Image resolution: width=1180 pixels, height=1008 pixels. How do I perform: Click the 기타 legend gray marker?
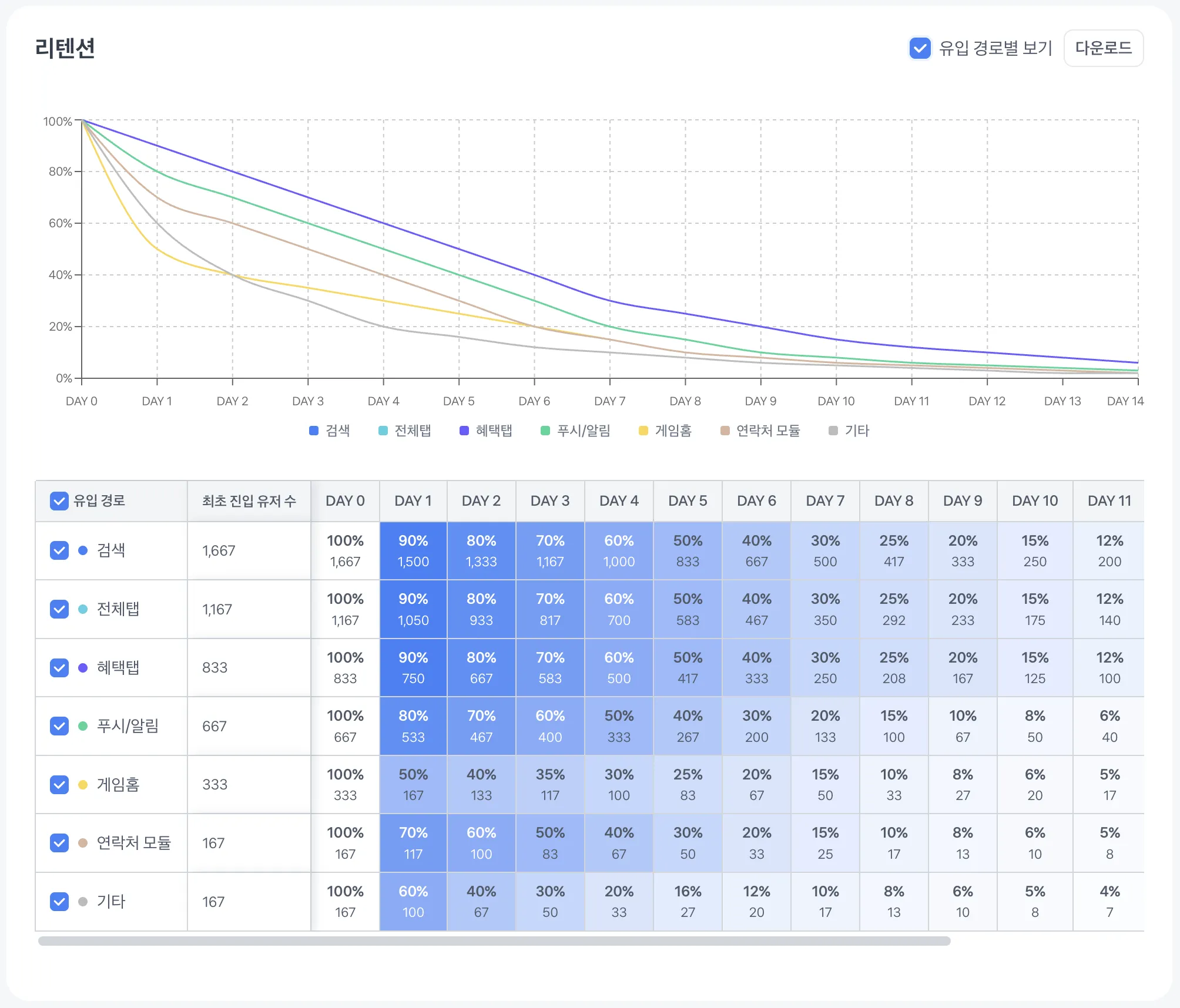[x=833, y=431]
